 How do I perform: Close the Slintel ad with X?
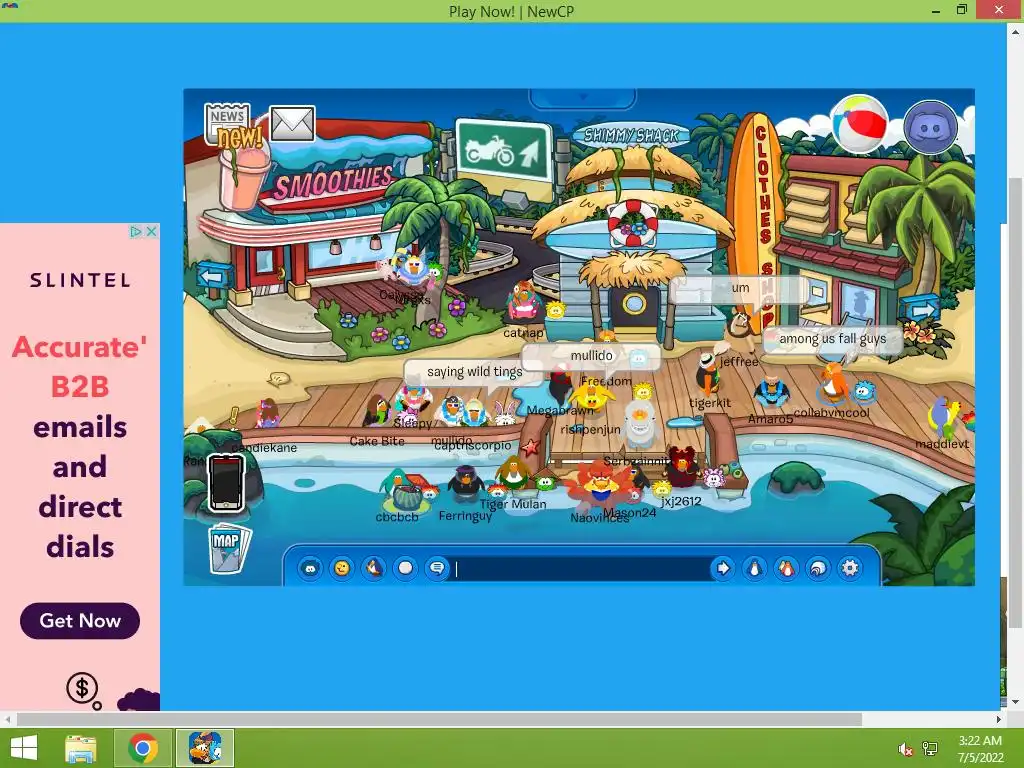pos(152,231)
